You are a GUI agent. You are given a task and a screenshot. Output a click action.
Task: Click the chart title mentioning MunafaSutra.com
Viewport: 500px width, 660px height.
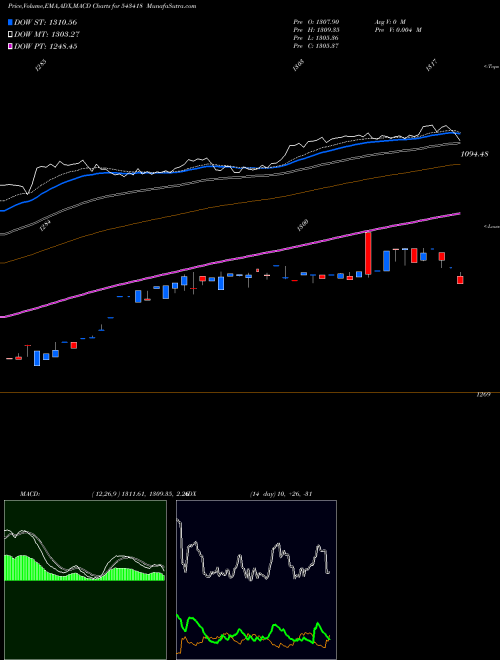(x=102, y=6)
